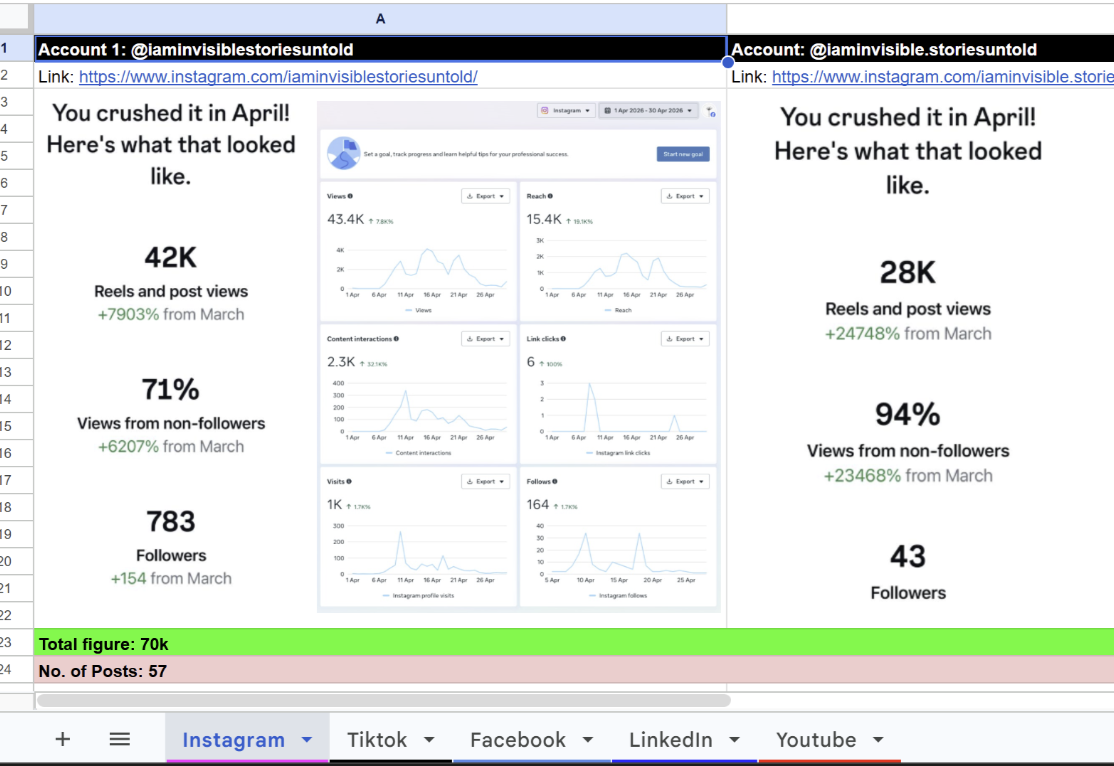Click the +154 from March text
1114x766 pixels.
click(171, 578)
